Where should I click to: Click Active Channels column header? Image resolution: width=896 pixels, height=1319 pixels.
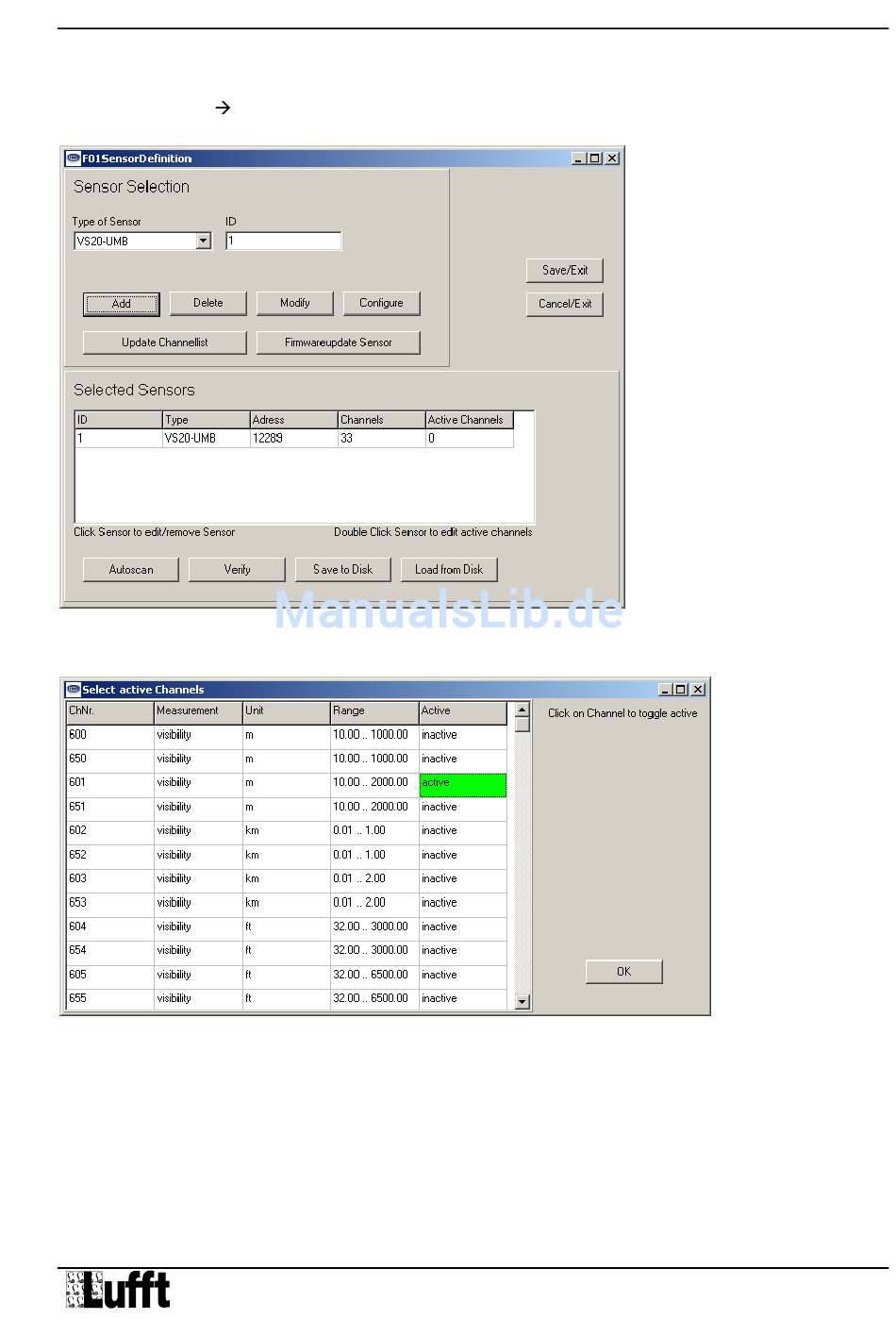tap(469, 420)
